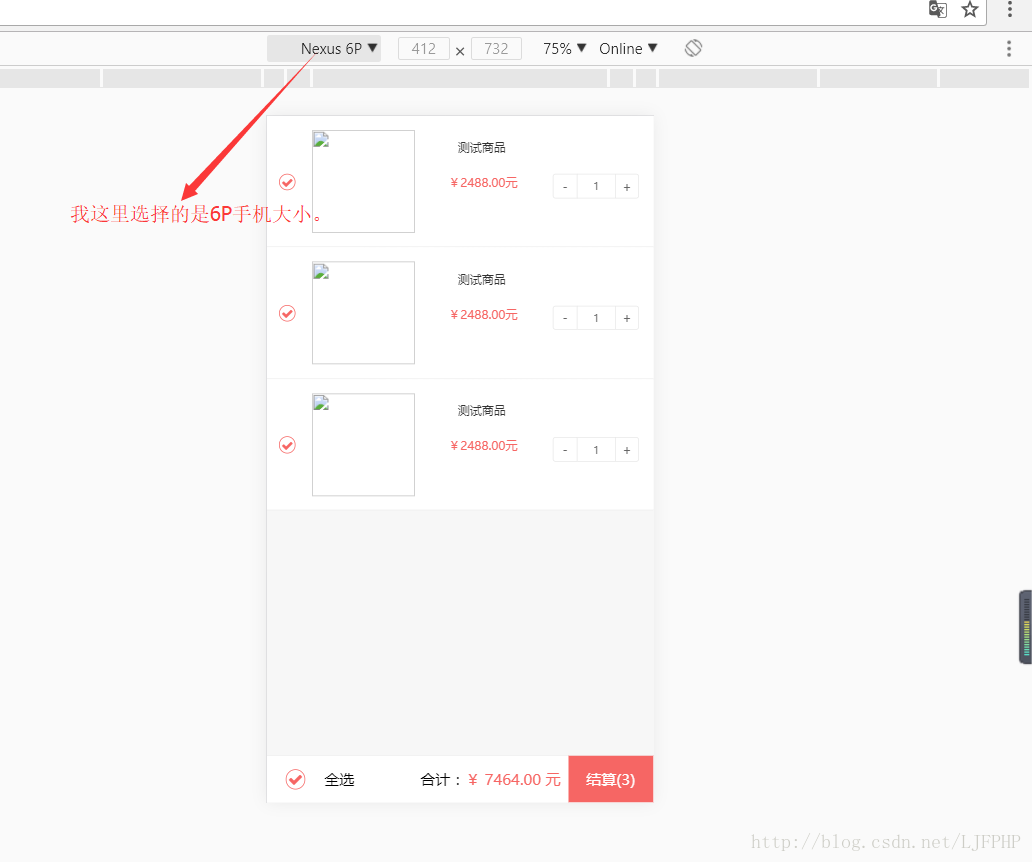
Task: Click the Google Translate icon in toolbar
Action: [937, 9]
